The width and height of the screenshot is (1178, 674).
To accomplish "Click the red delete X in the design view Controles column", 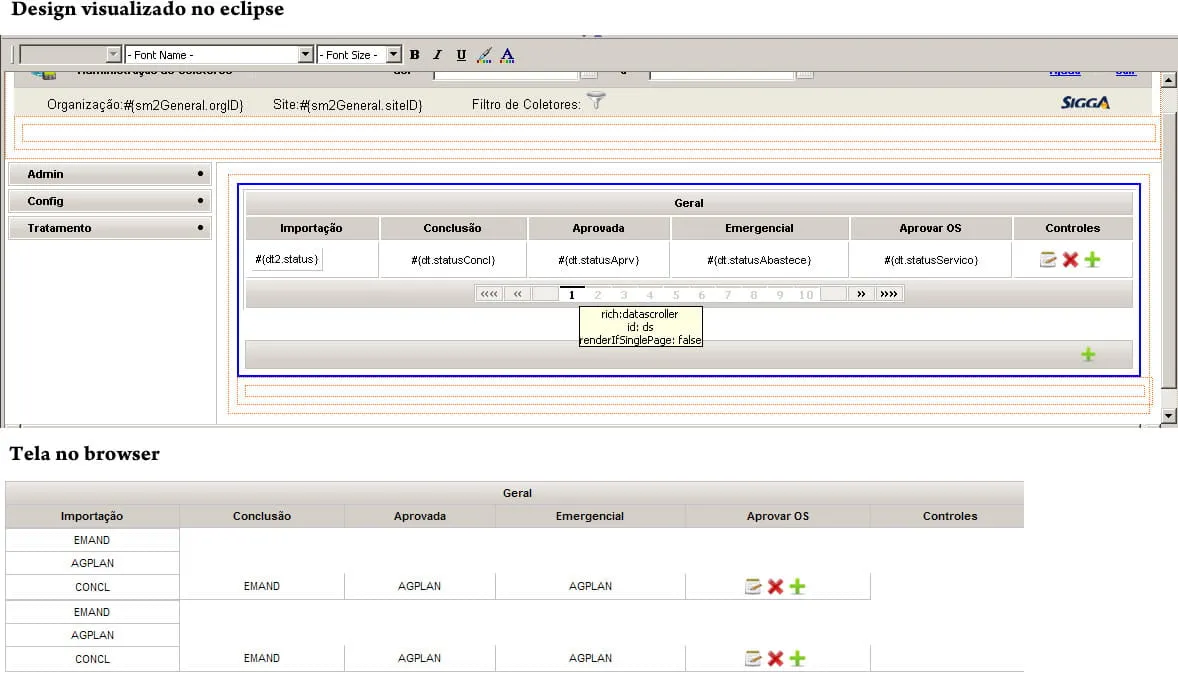I will (x=1070, y=260).
